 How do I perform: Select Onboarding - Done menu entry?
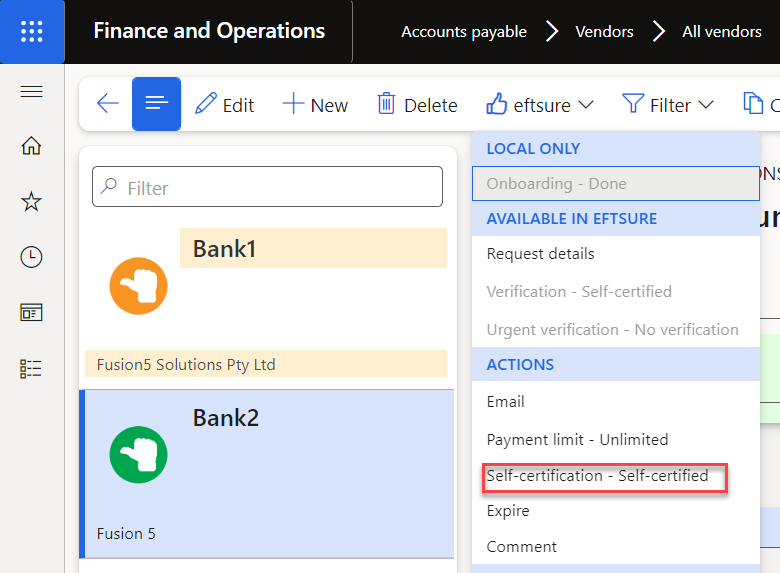click(x=616, y=184)
